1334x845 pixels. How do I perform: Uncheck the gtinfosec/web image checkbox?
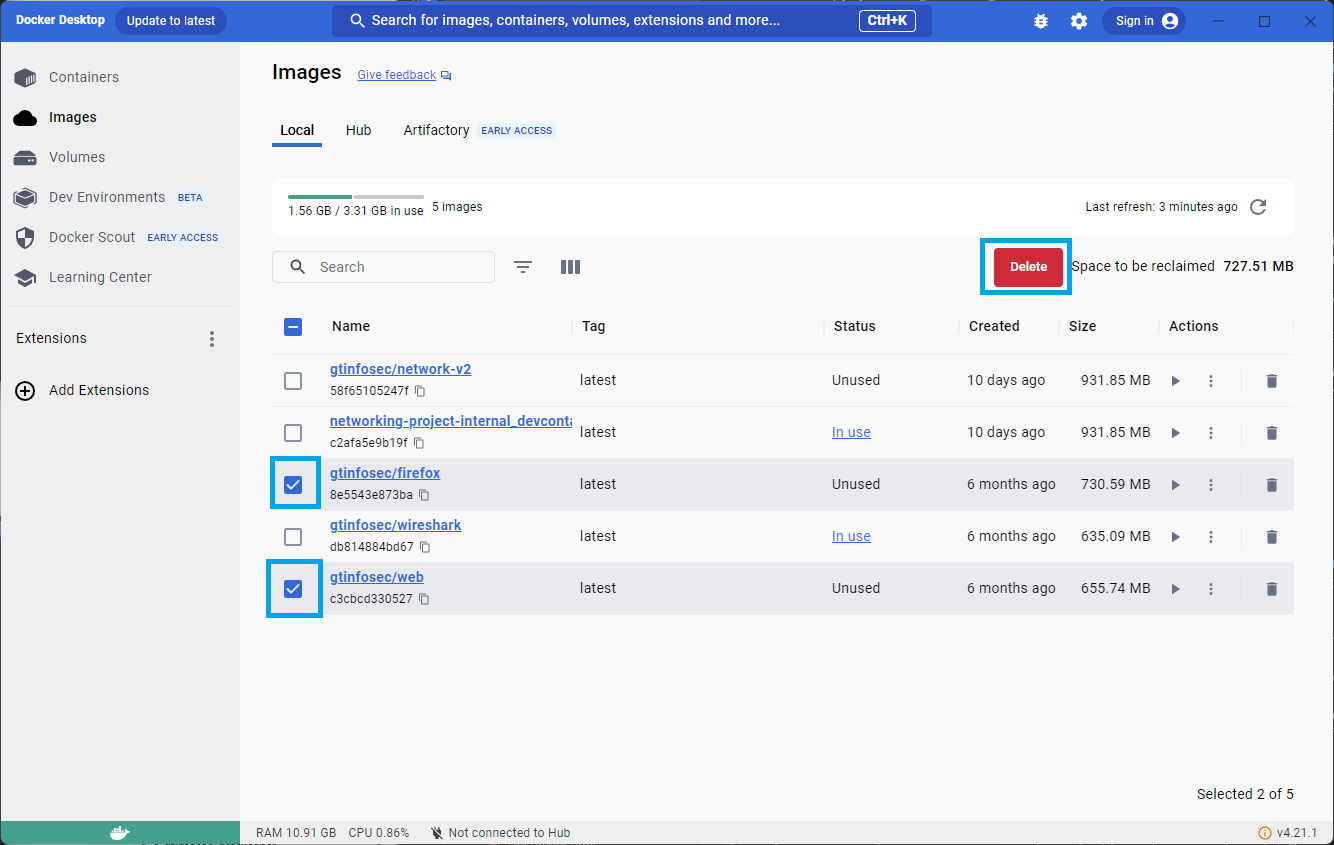pyautogui.click(x=293, y=588)
